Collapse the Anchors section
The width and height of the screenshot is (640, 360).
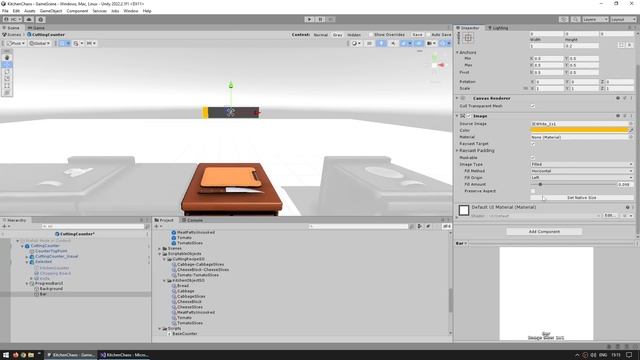pos(457,53)
